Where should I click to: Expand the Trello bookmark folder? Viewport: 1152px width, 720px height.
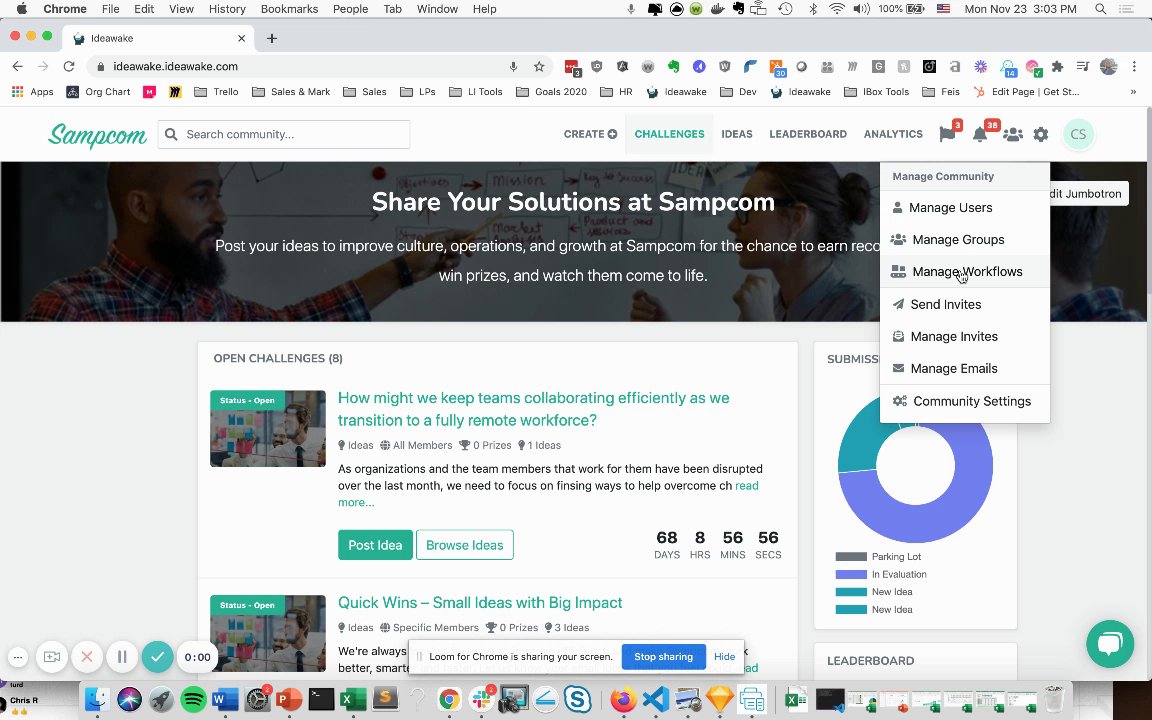[x=217, y=92]
